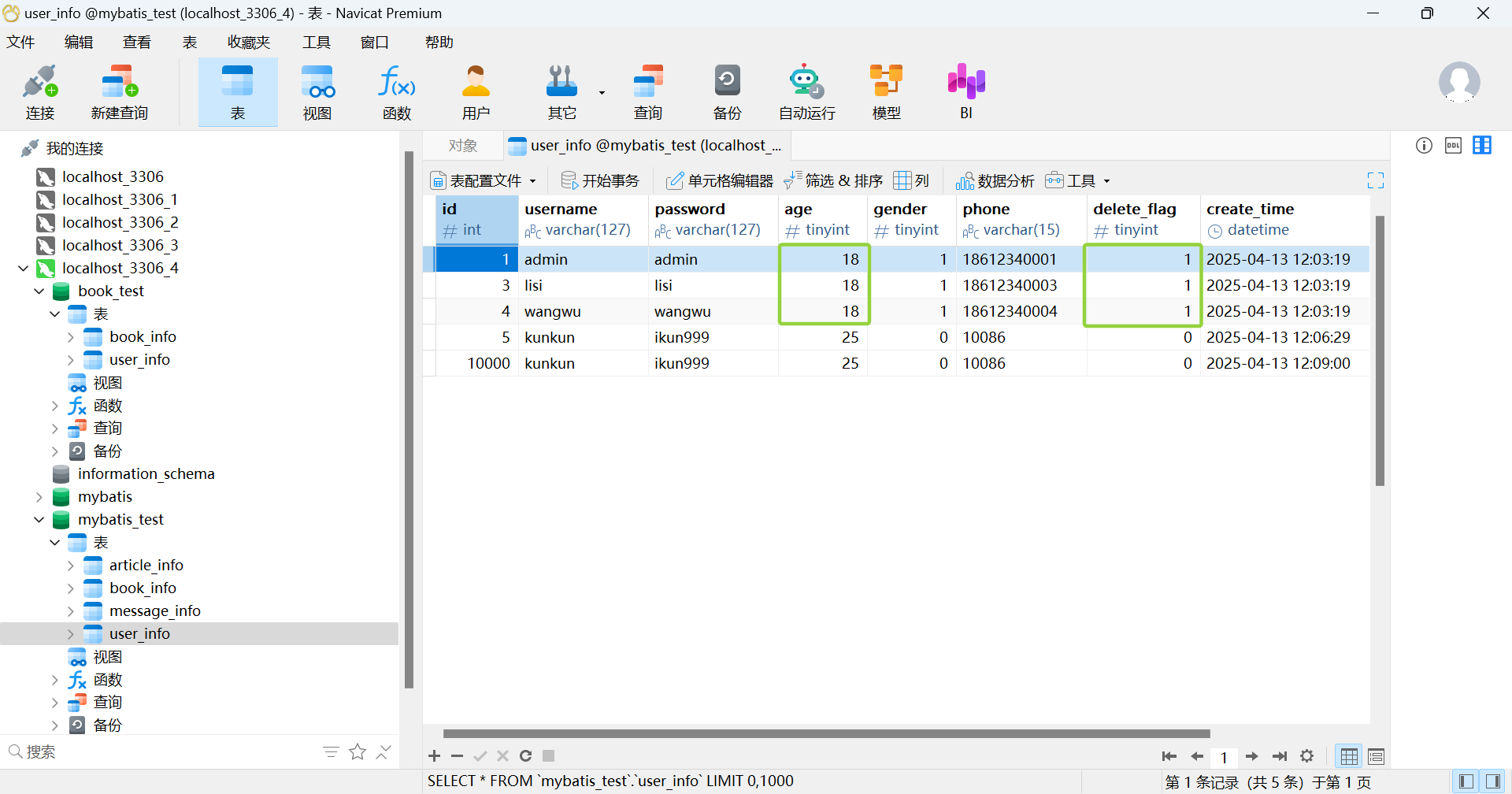This screenshot has height=794, width=1512.
Task: Click 筛选 & 排序 button
Action: (833, 180)
